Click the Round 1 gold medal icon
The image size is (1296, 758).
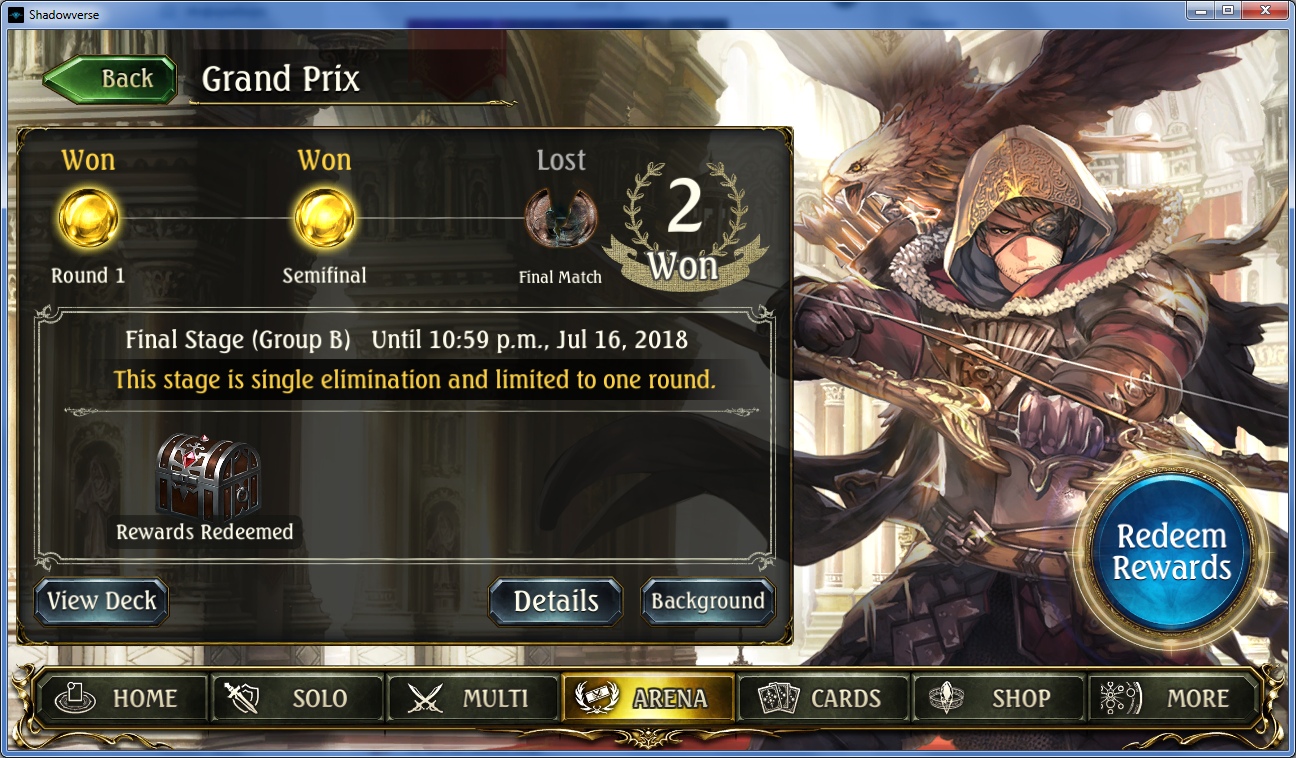(88, 217)
